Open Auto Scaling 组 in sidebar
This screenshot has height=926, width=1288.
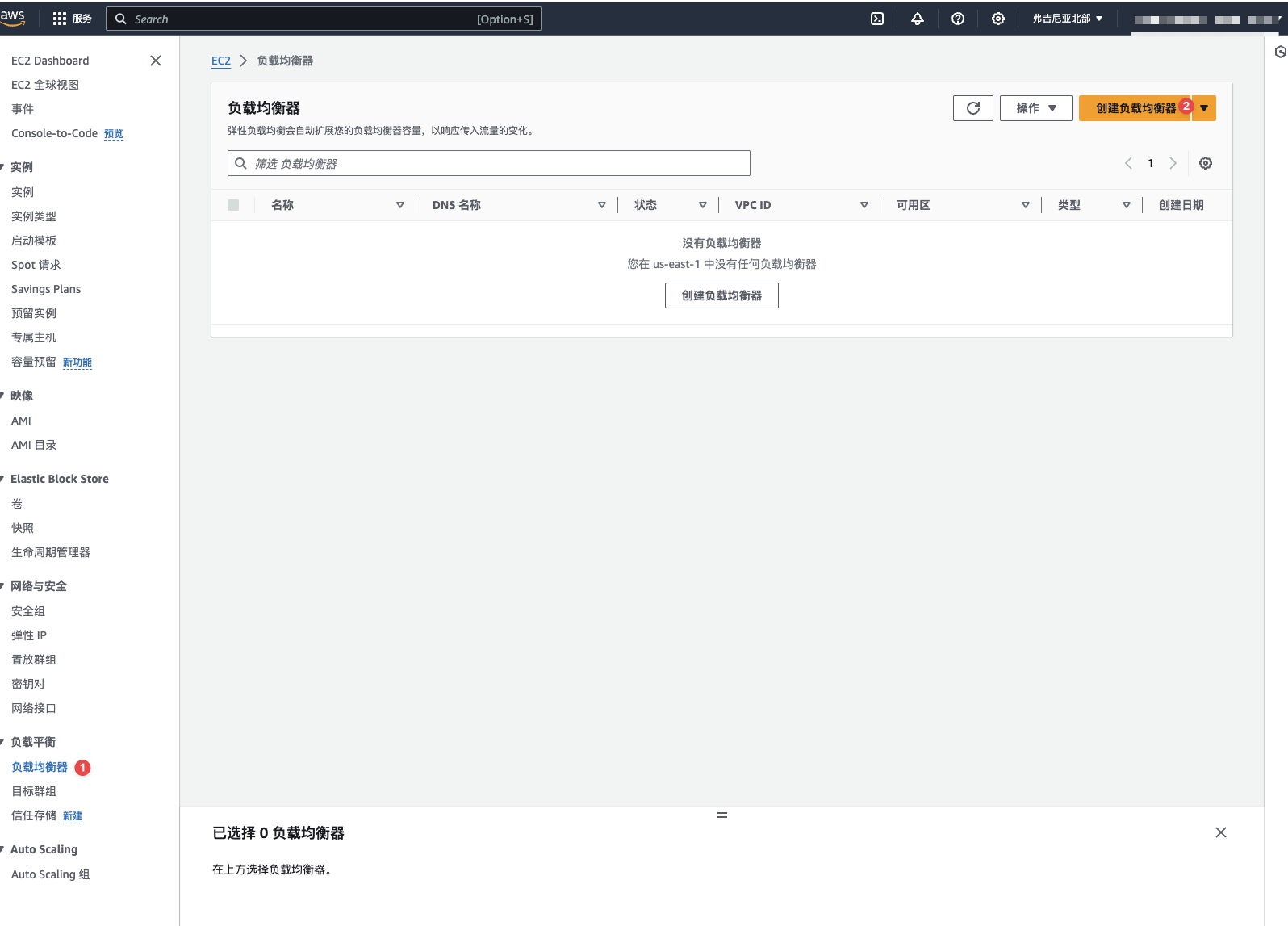point(51,874)
